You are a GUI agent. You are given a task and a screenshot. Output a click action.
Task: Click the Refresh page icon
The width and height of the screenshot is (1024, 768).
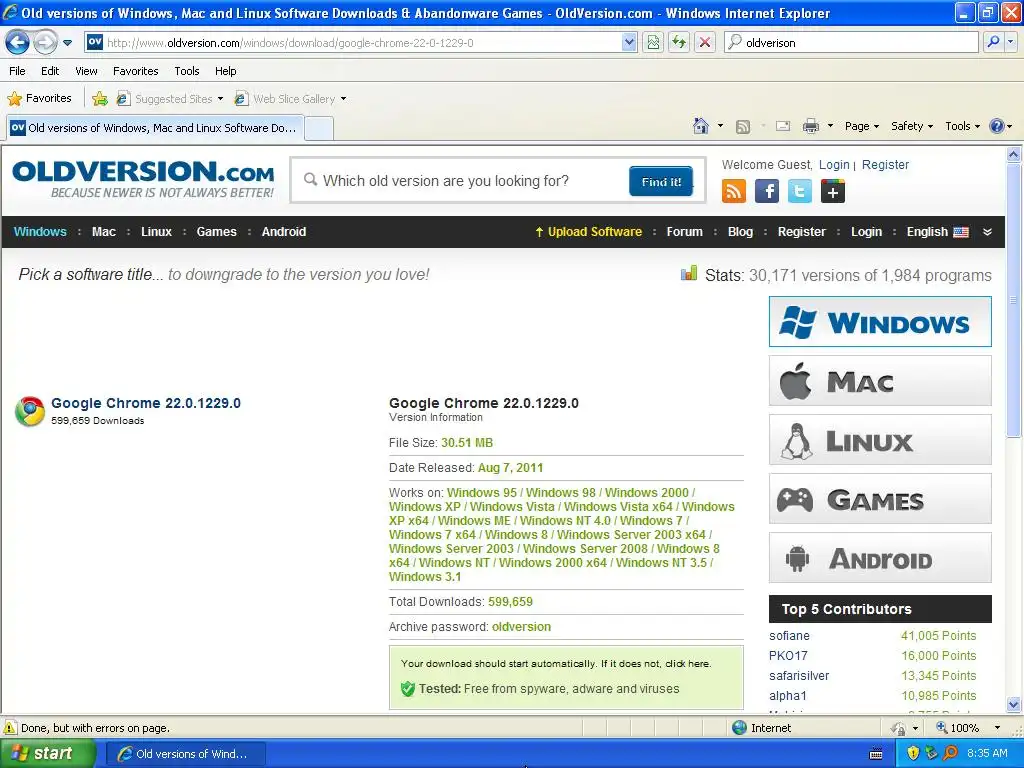pyautogui.click(x=679, y=42)
